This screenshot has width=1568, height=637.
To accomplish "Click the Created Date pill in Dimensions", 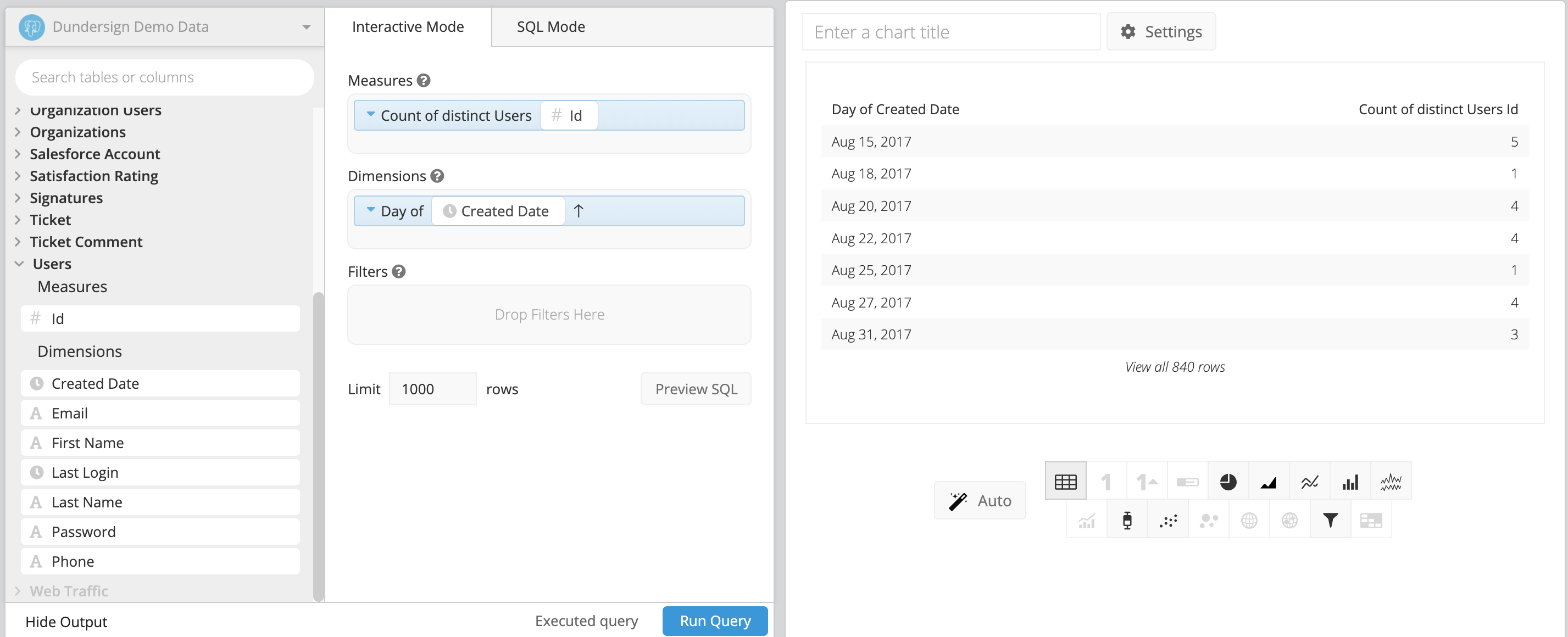I will click(x=498, y=211).
